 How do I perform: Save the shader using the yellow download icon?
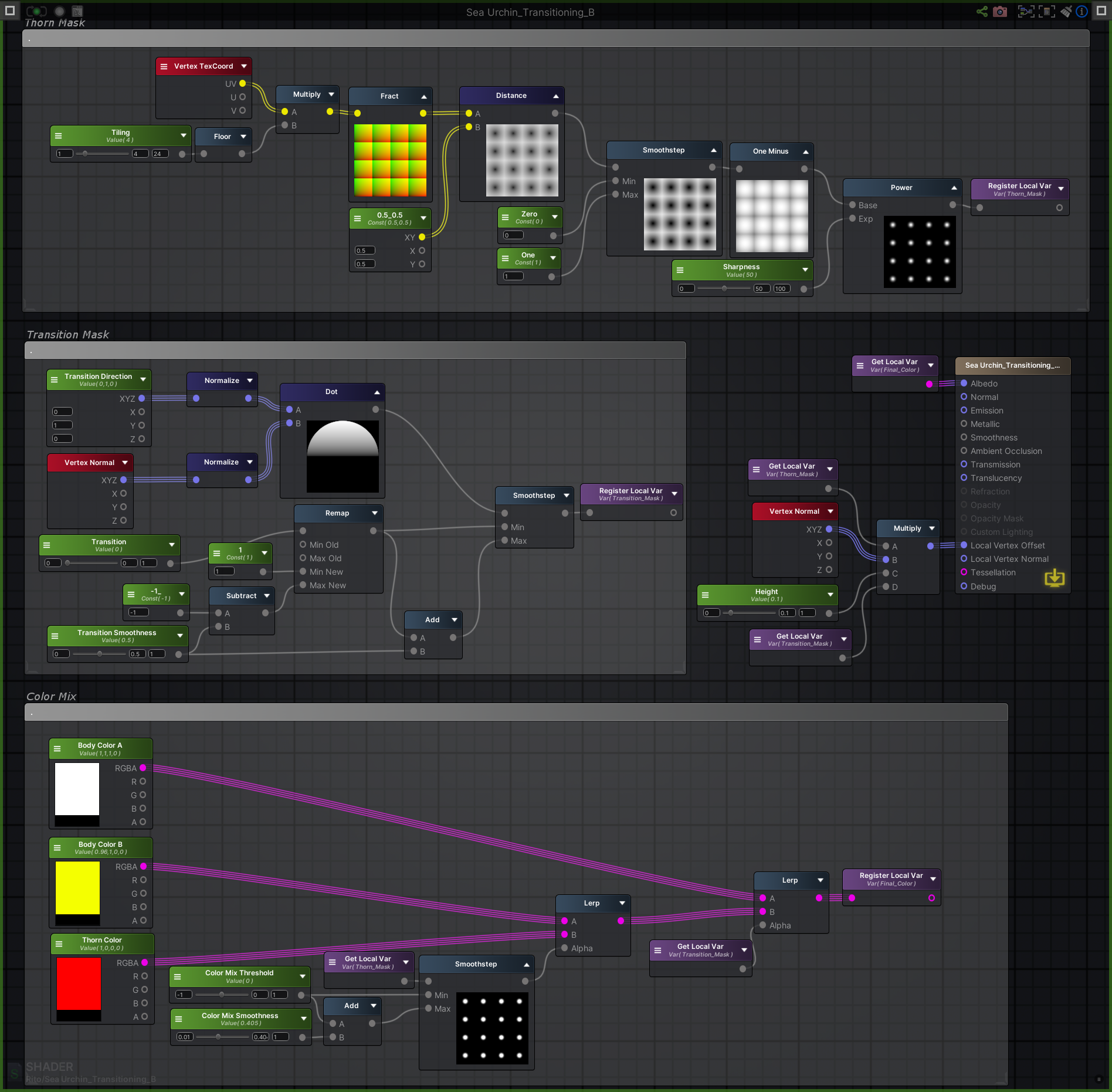[1055, 578]
